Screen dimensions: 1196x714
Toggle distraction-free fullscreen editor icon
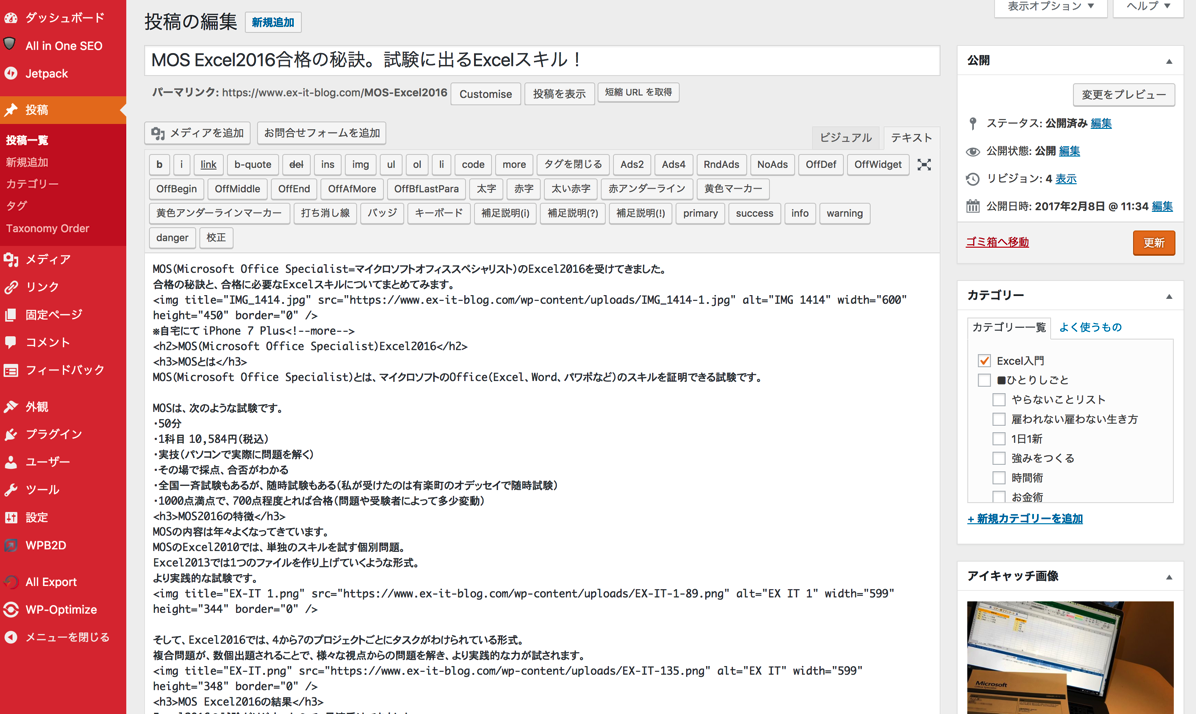tap(924, 164)
